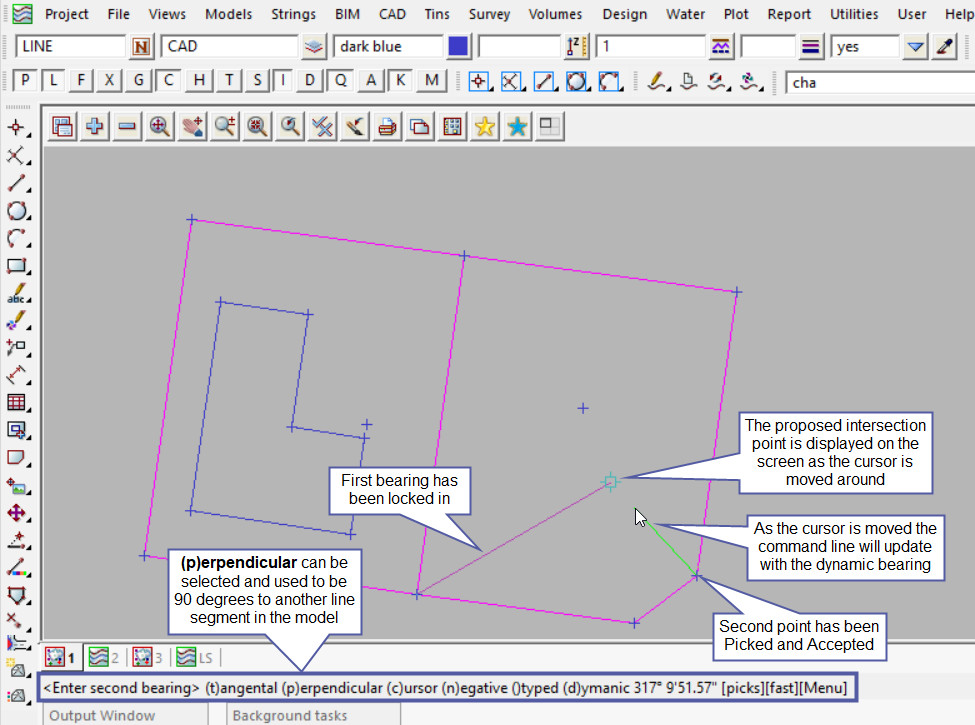975x725 pixels.
Task: Select the circle tool in sidebar
Action: (x=16, y=211)
